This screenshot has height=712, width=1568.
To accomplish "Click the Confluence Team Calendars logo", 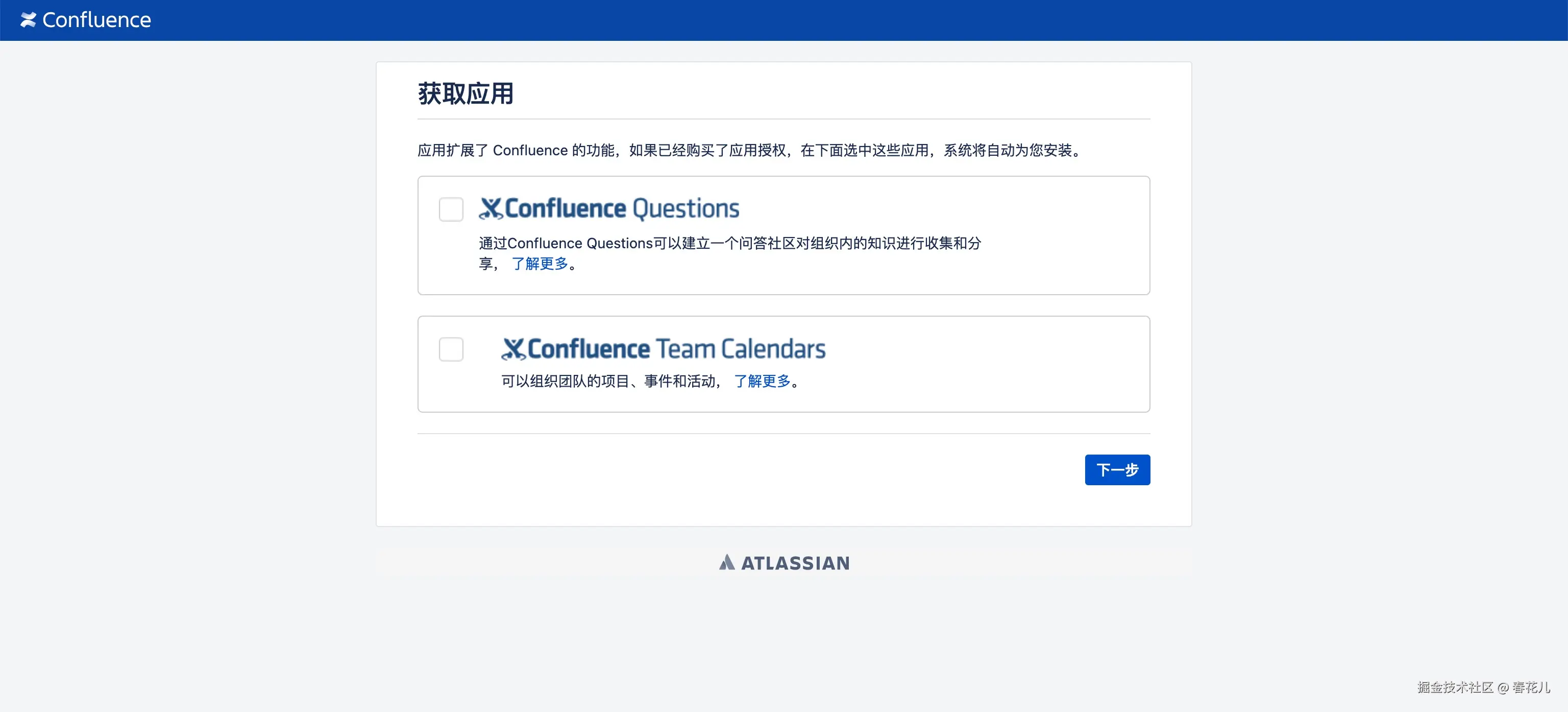I will (x=664, y=348).
